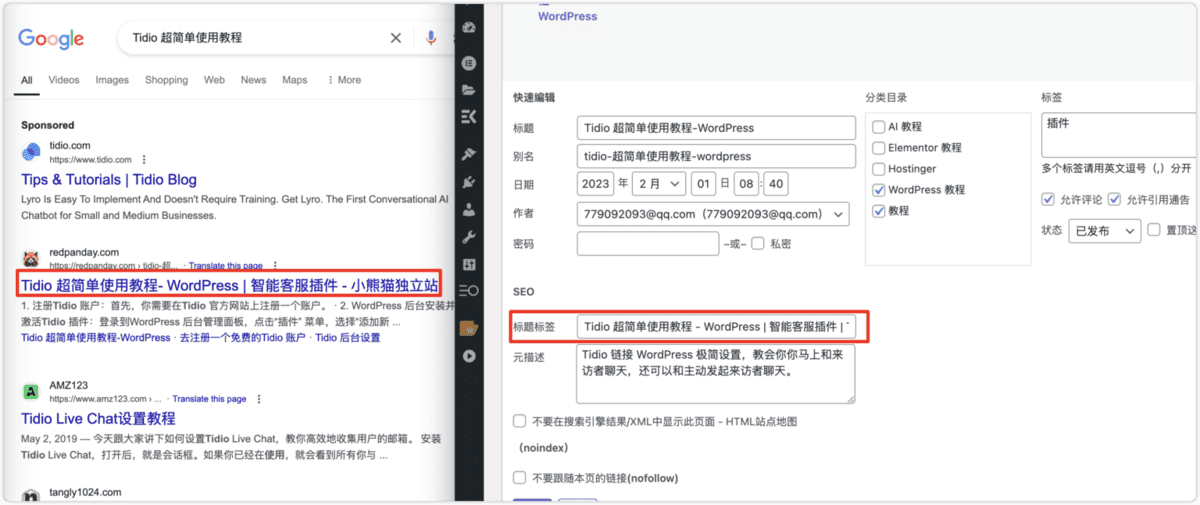Open the EK plugin sidebar icon
The image size is (1200, 505).
469,117
